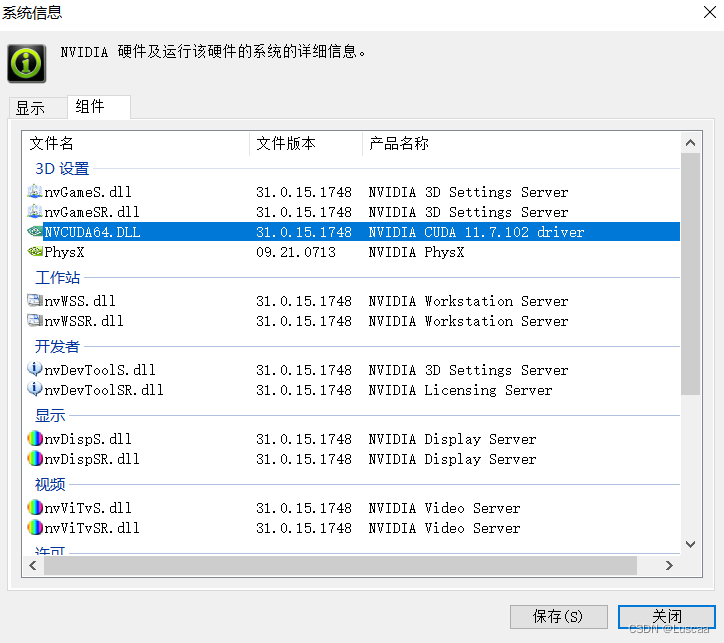The width and height of the screenshot is (724, 643).
Task: Click the horizontal scrollbar right arrow
Action: pyautogui.click(x=669, y=565)
